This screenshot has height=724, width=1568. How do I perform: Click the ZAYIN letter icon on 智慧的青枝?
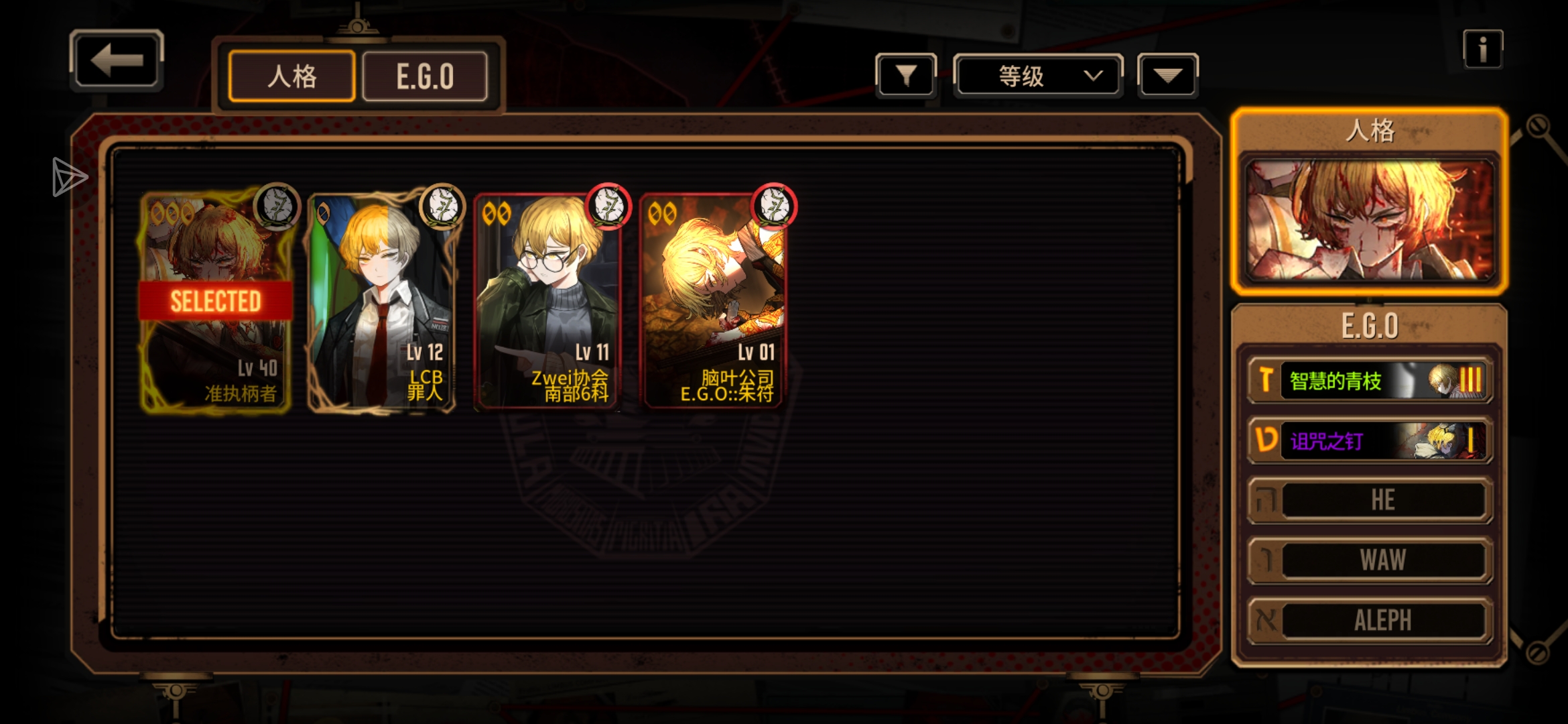pos(1265,381)
